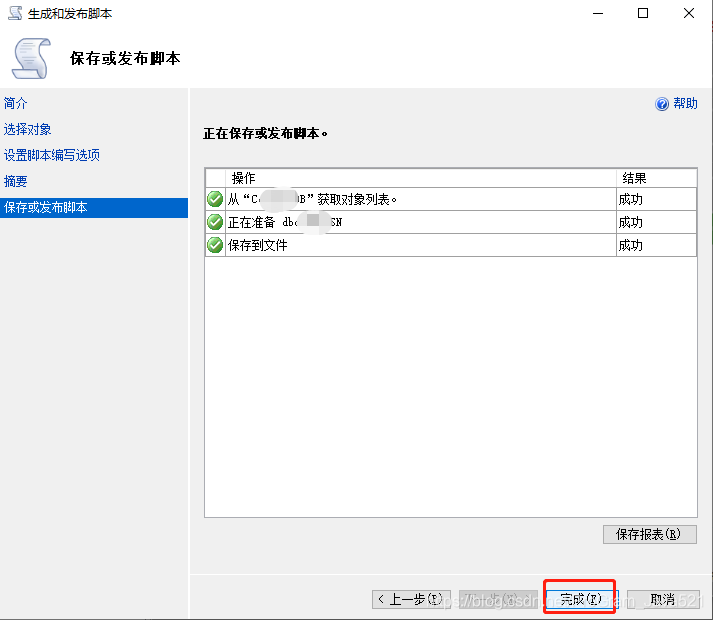
Task: Click 成功 result in 获取对象列表 row
Action: tap(630, 199)
